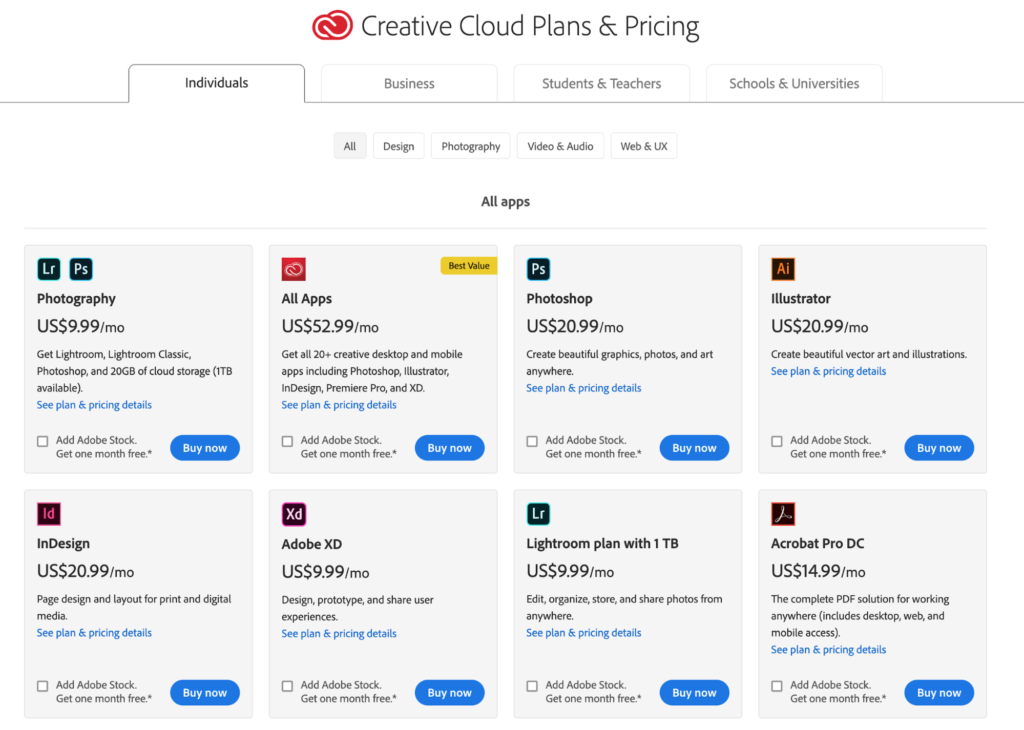Open the Schools & Universities tab

pyautogui.click(x=794, y=84)
